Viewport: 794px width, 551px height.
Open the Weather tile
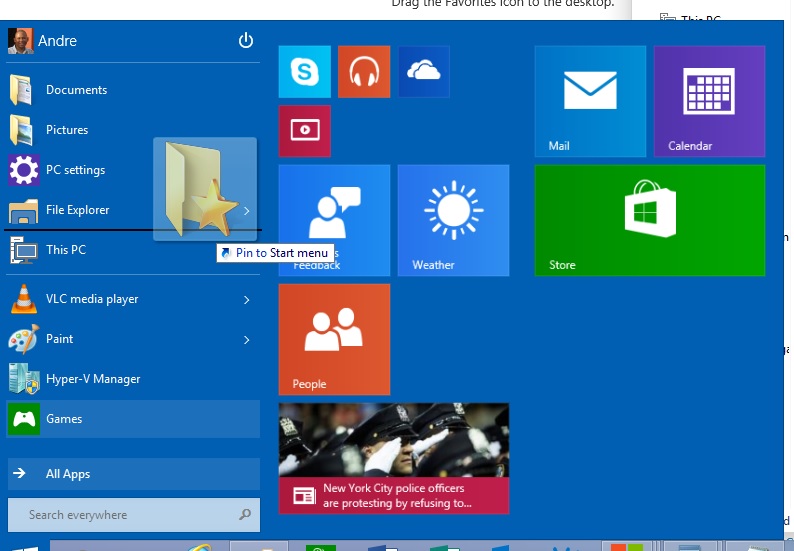(453, 220)
